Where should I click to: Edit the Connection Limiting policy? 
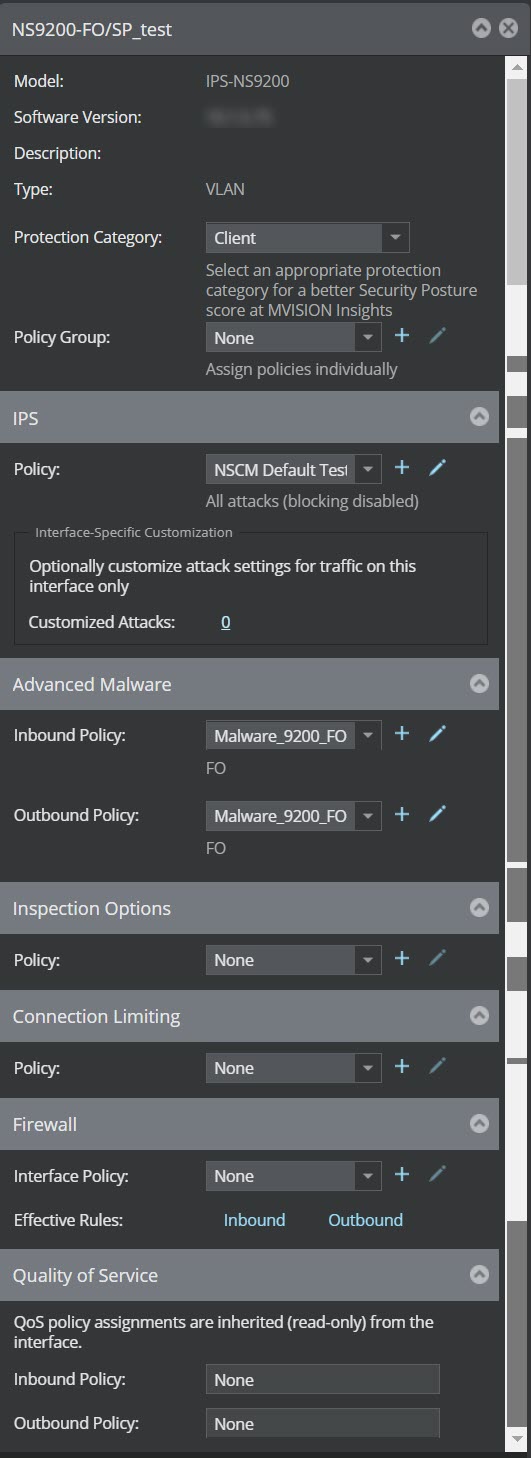pyautogui.click(x=436, y=1066)
